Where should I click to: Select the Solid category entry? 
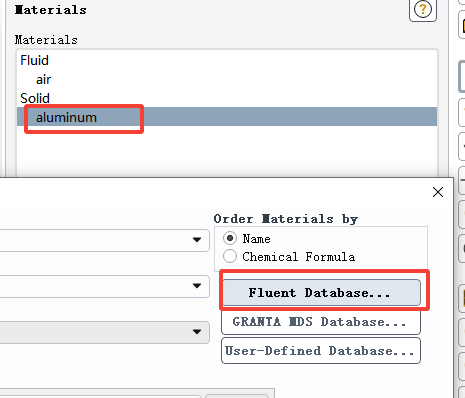click(35, 98)
